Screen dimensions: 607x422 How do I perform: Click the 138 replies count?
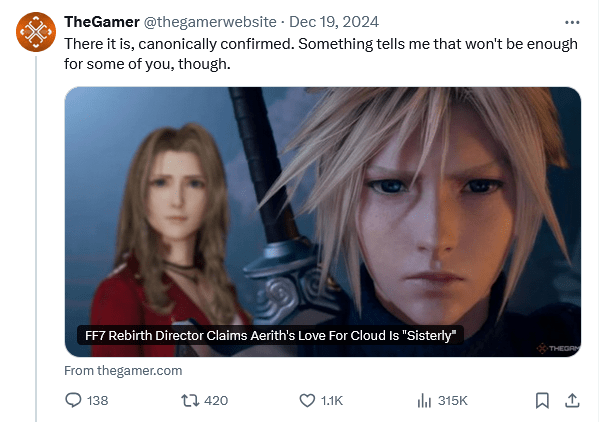coord(98,400)
